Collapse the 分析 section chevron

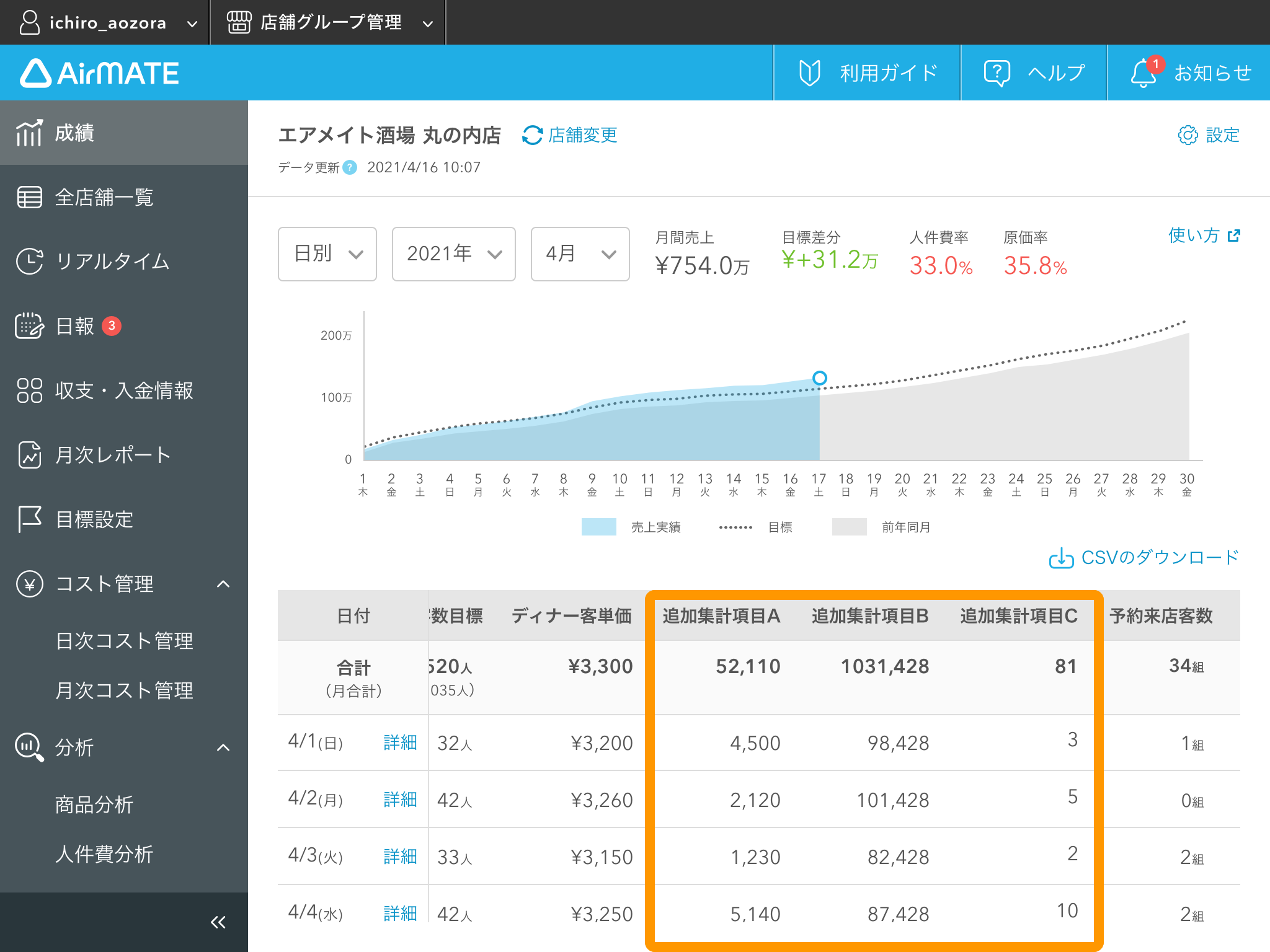pyautogui.click(x=223, y=747)
